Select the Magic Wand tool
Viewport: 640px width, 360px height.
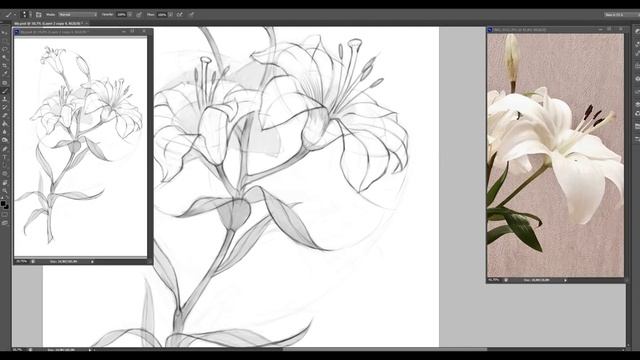4,58
